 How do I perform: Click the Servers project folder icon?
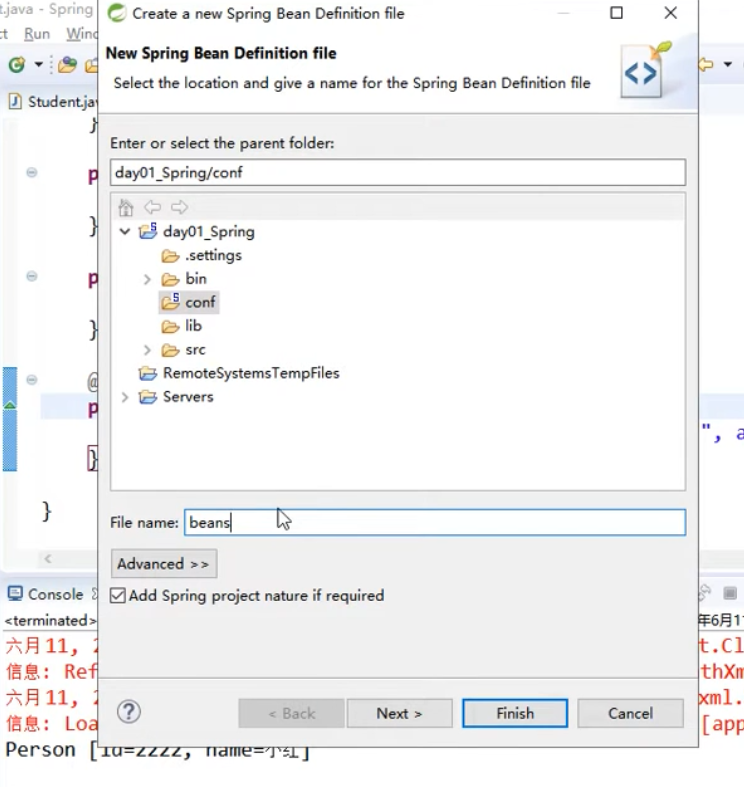point(148,397)
